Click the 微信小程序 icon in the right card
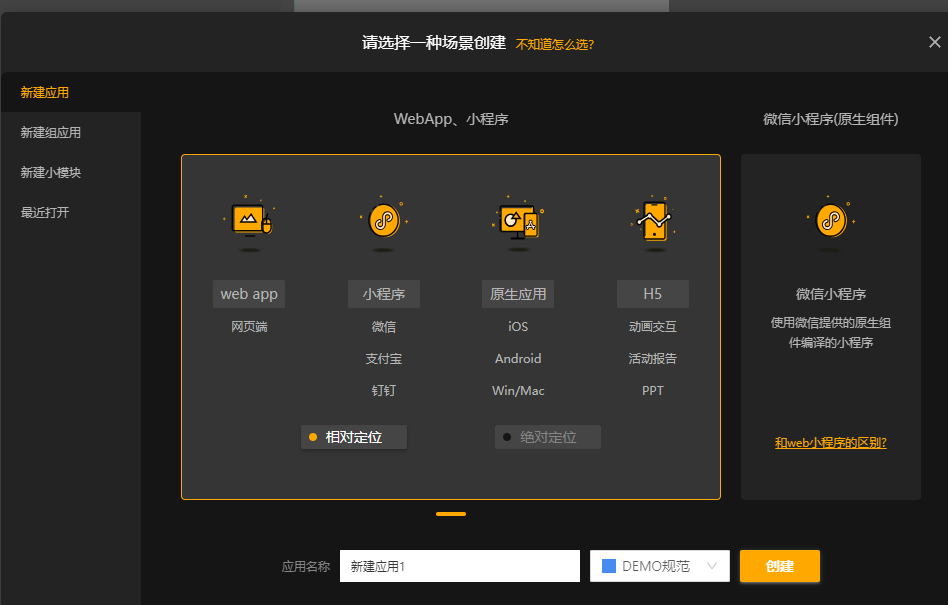Screen dimensions: 948x605 pyautogui.click(x=831, y=221)
